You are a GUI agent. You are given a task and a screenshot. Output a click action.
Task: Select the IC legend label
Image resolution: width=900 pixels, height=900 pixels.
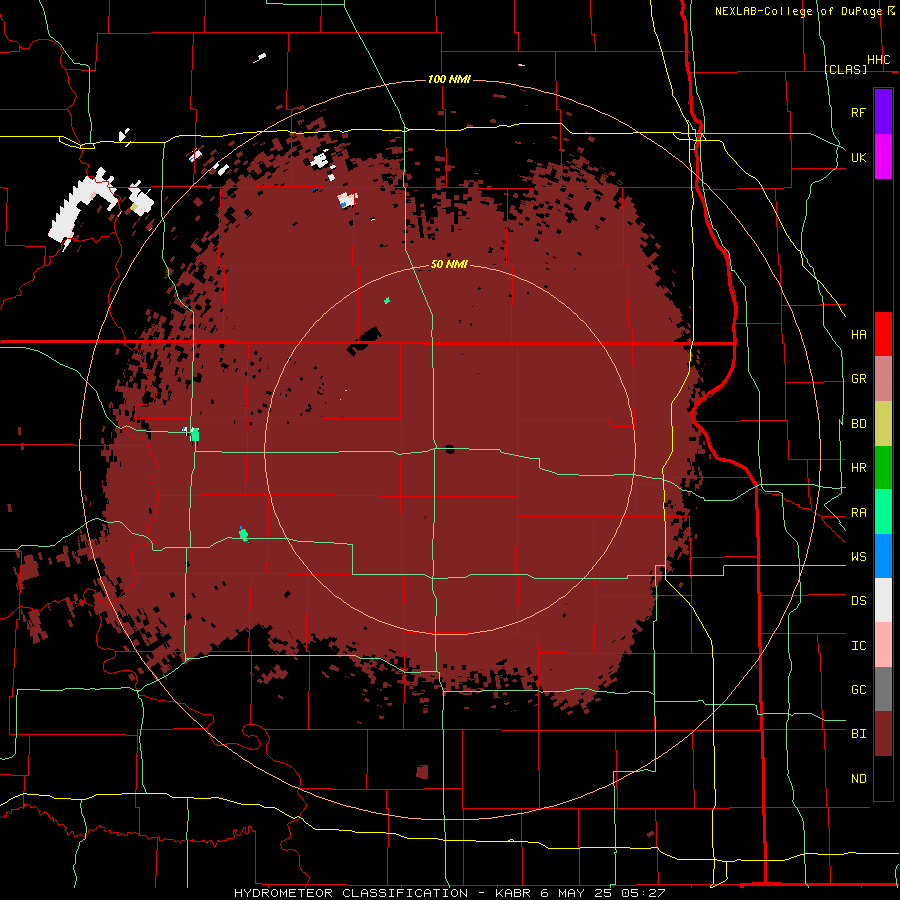pyautogui.click(x=858, y=646)
